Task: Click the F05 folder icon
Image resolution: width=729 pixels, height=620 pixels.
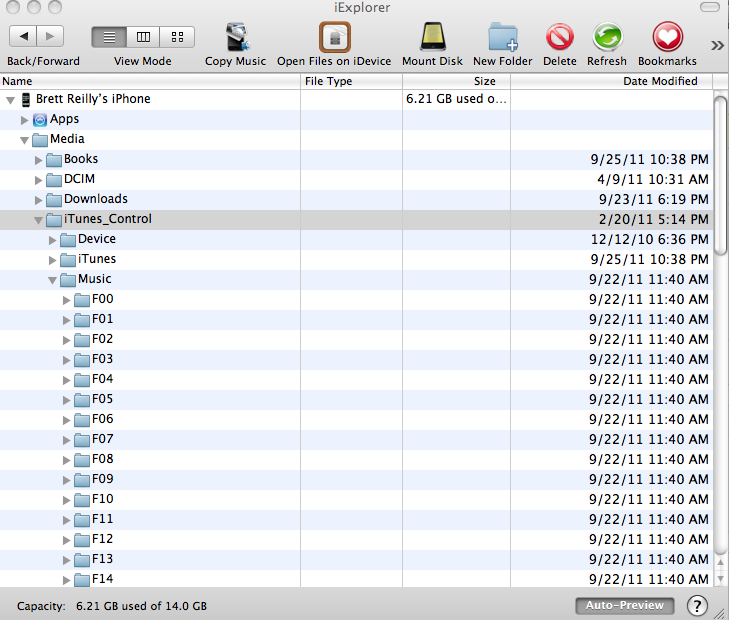Action: (x=82, y=400)
